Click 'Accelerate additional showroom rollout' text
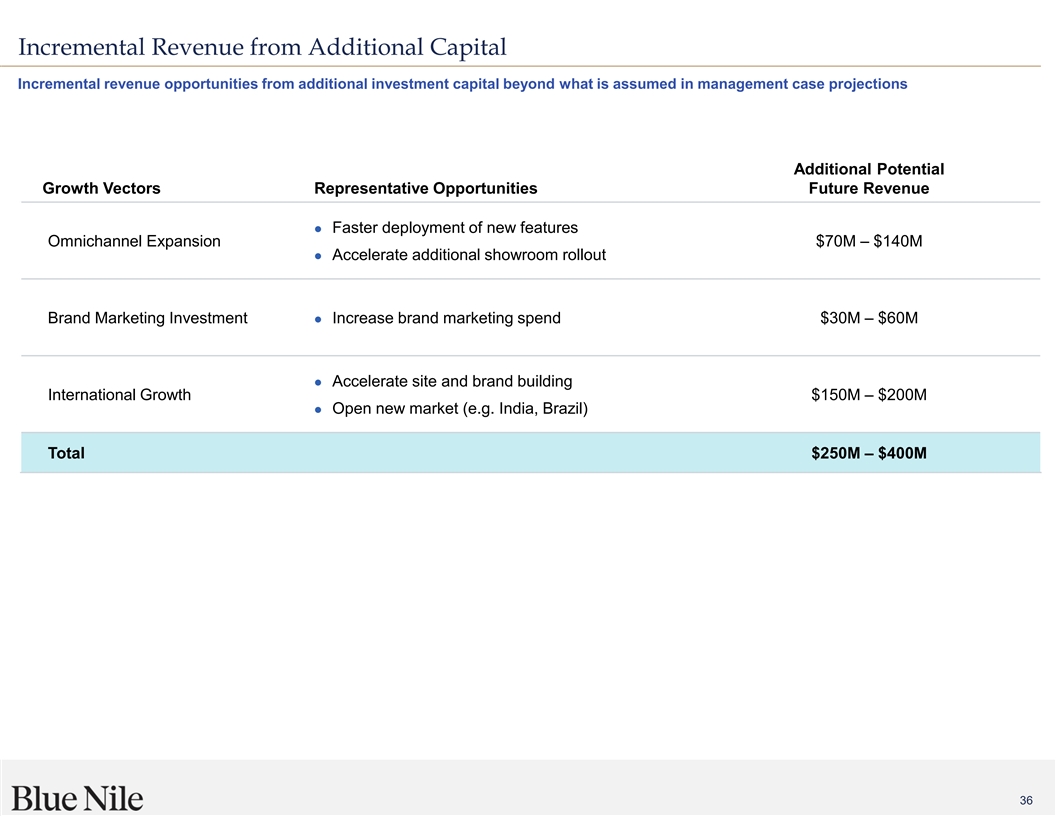 468,255
